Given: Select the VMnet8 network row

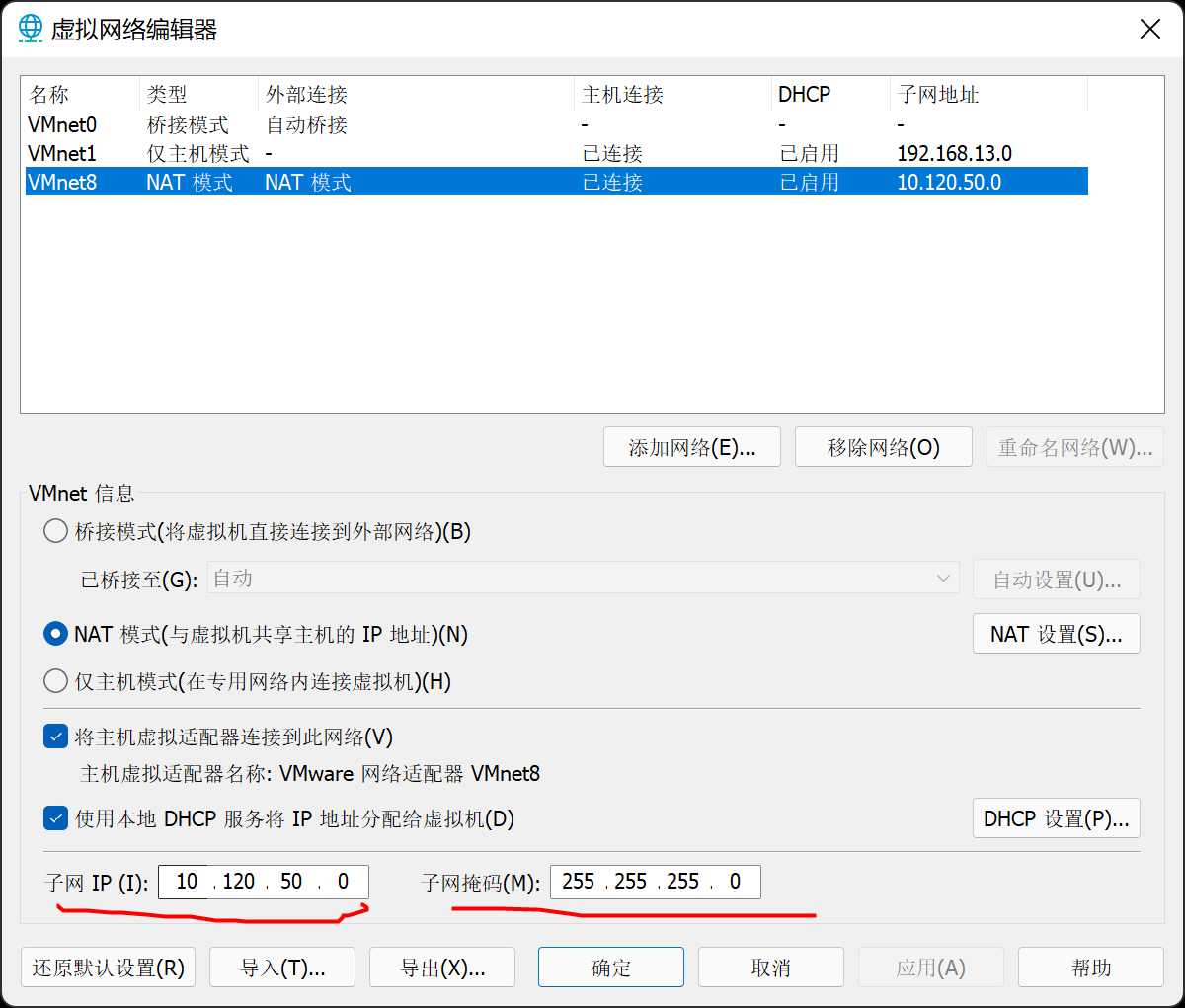Looking at the screenshot, I should tap(557, 182).
